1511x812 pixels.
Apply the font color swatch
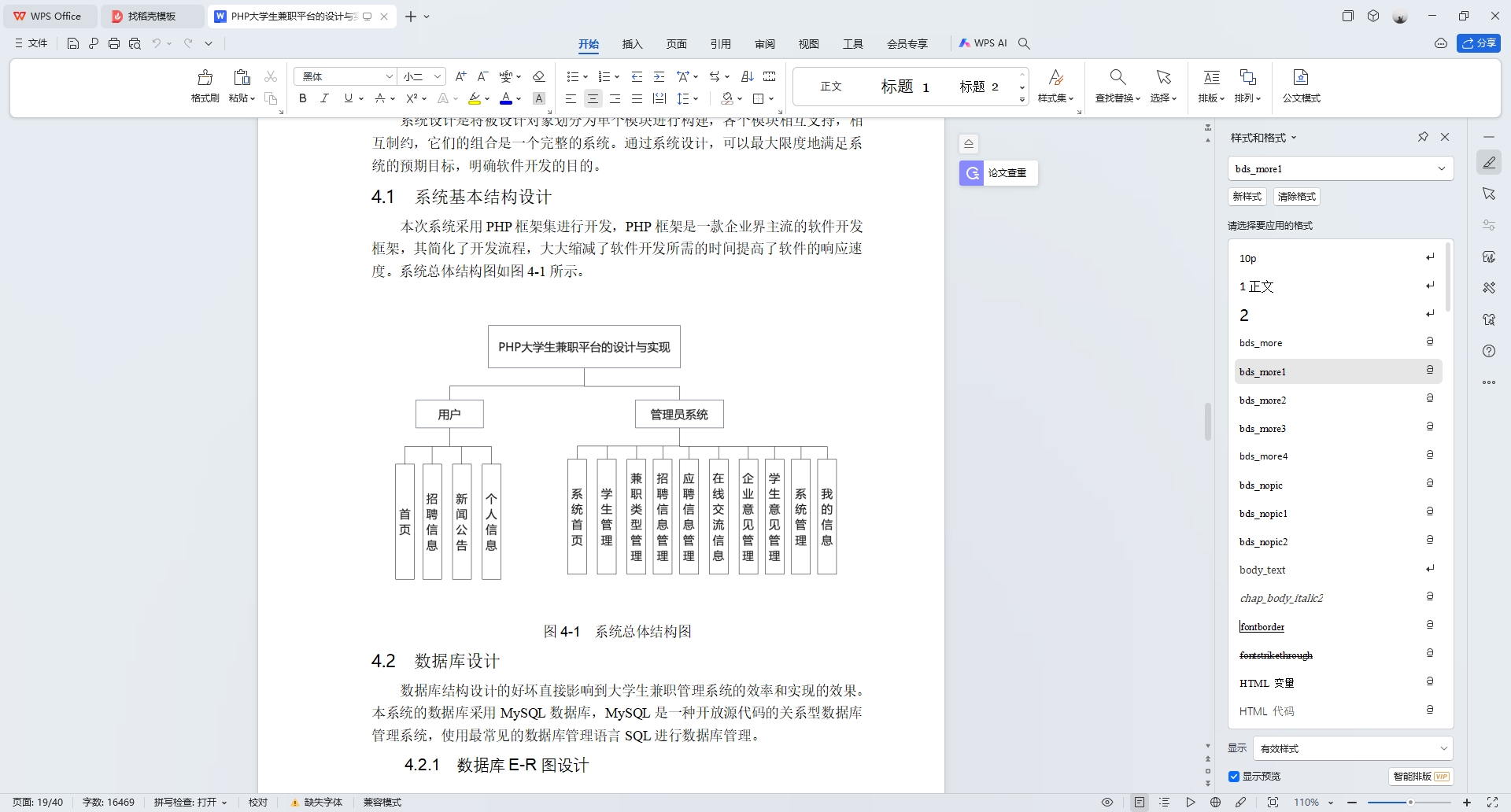coord(506,98)
